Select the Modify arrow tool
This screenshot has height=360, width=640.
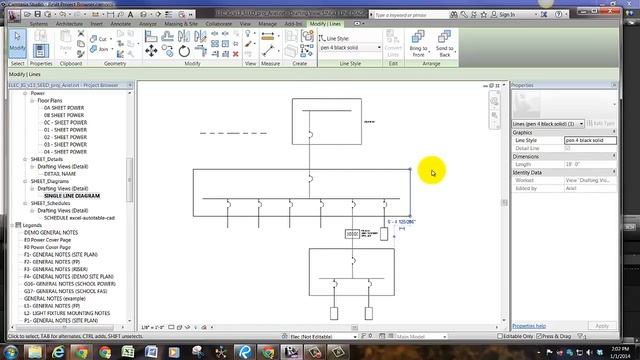point(17,43)
